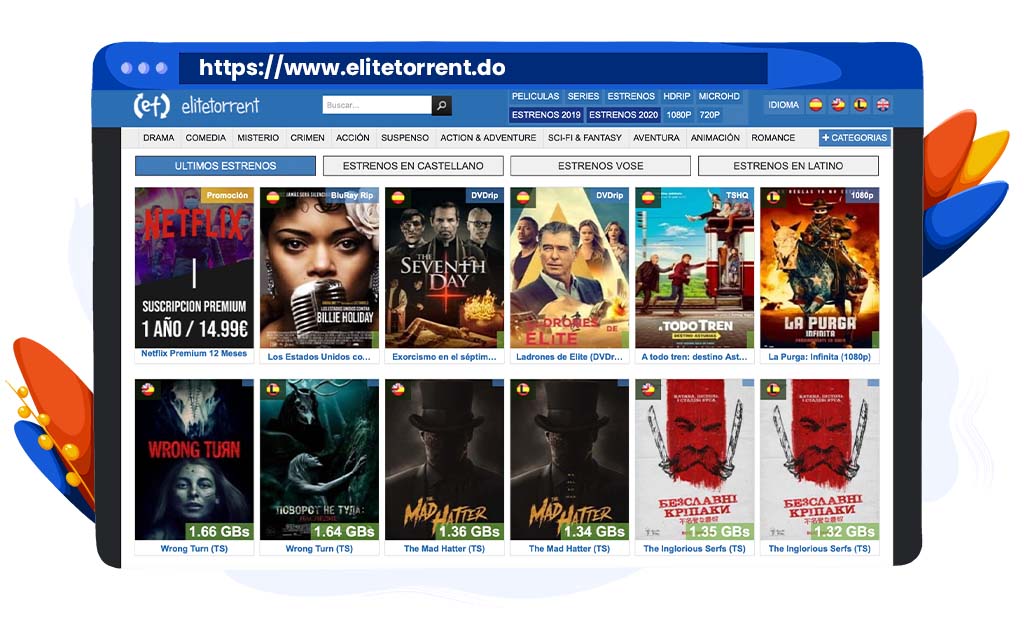1024x617 pixels.
Task: Open The Mad Hatter 1.34 GBs poster
Action: 569,460
